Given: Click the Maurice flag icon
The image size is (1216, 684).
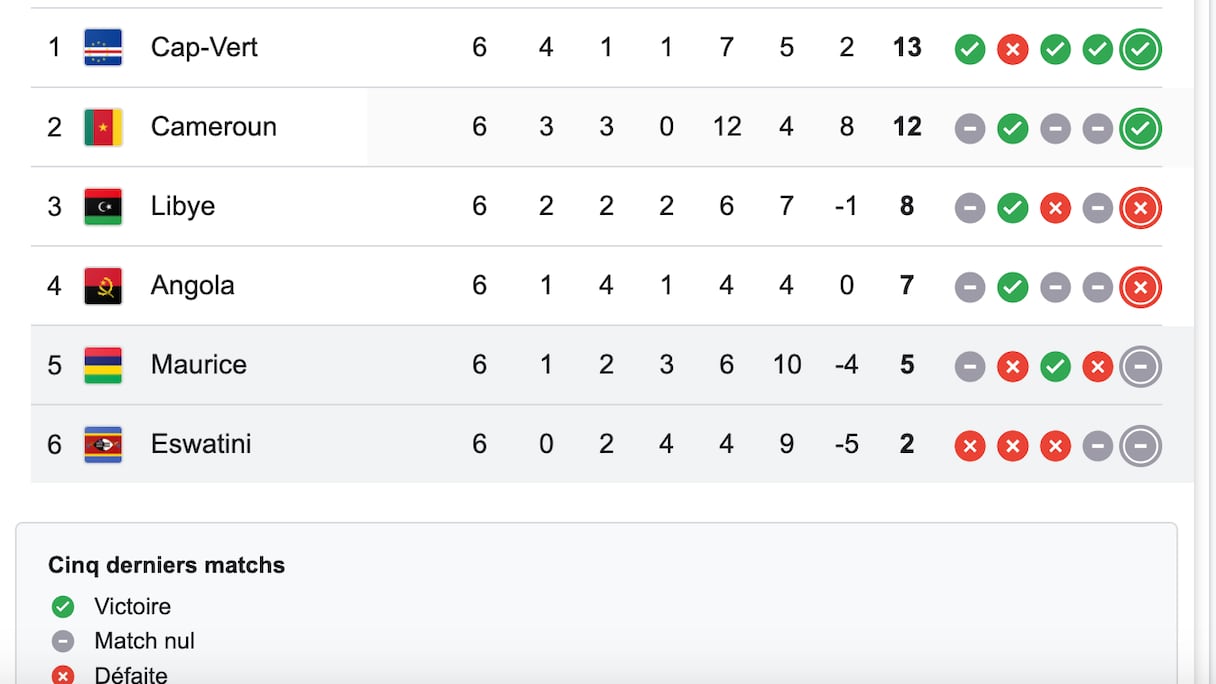Looking at the screenshot, I should [x=103, y=365].
